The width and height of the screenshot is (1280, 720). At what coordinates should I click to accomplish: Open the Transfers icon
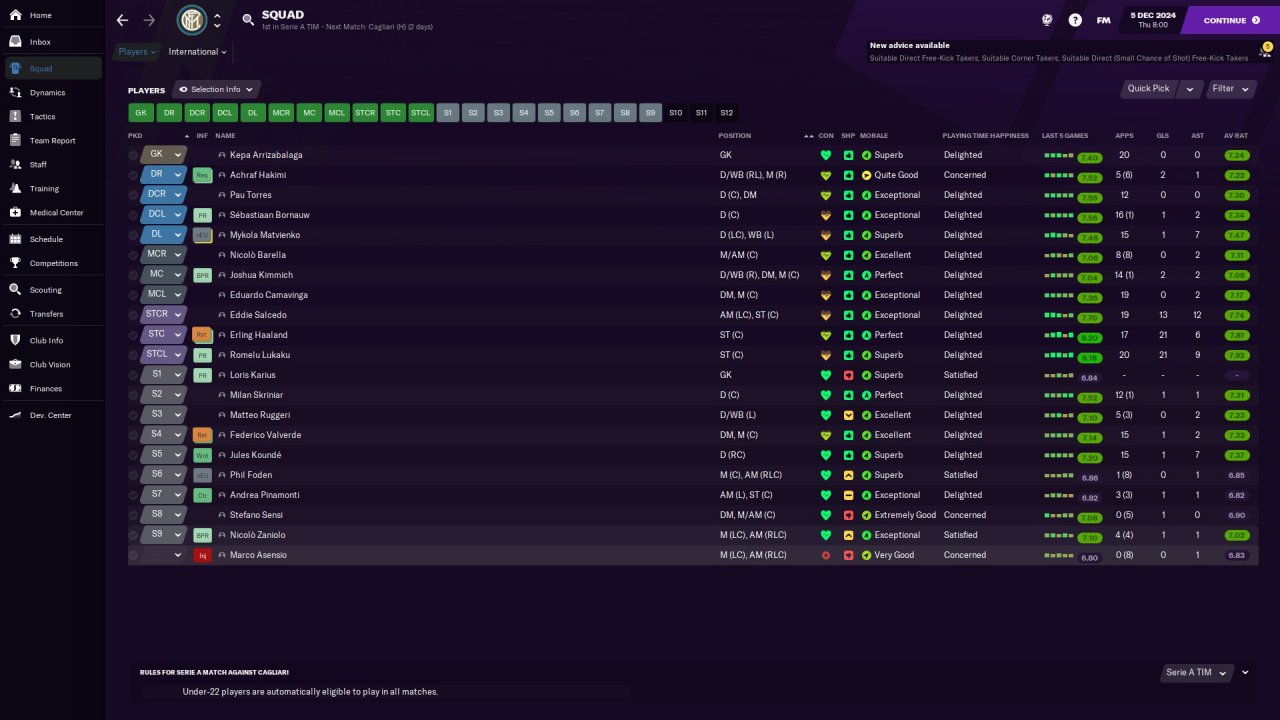[15, 313]
